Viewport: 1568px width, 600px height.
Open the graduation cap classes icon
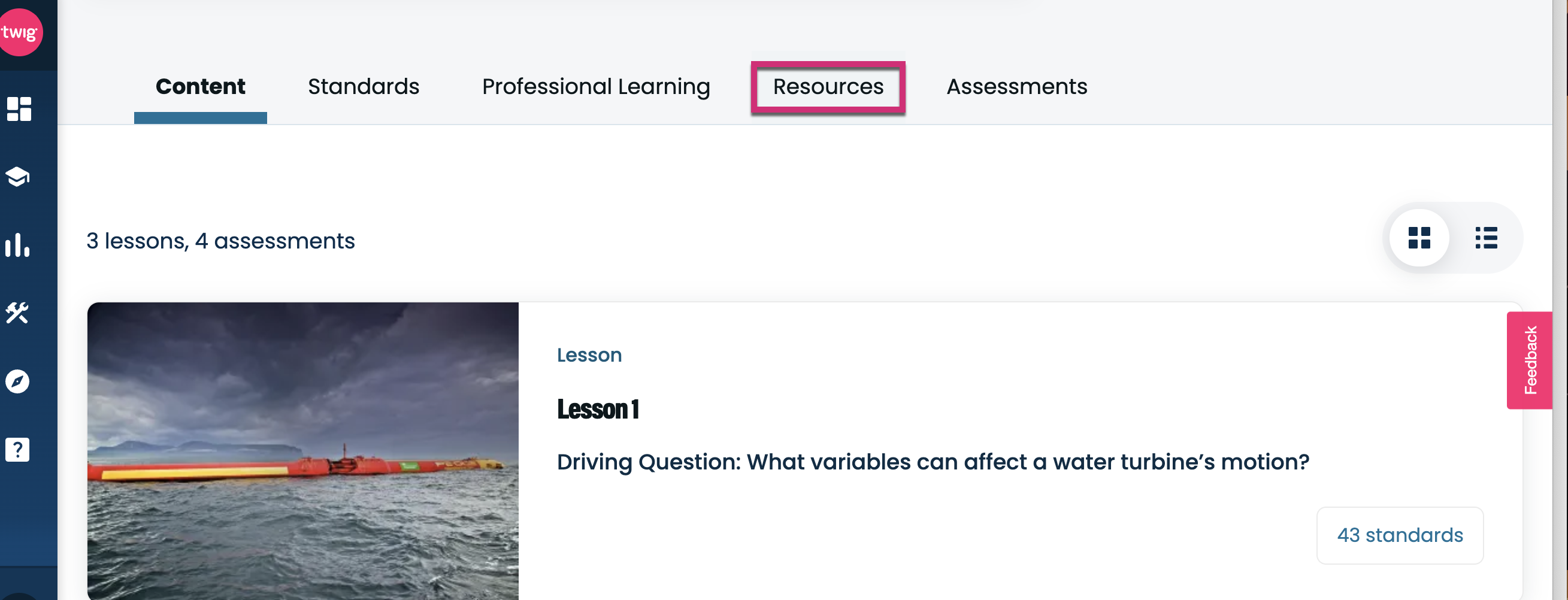[x=17, y=177]
